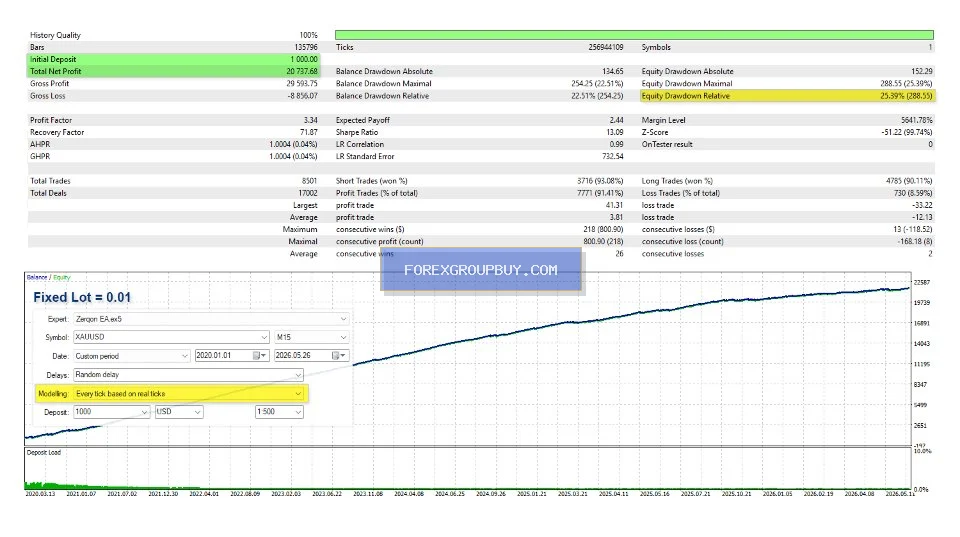Click the Z-Score value -51.22 (99.74%)
The image size is (960, 537).
[x=907, y=132]
